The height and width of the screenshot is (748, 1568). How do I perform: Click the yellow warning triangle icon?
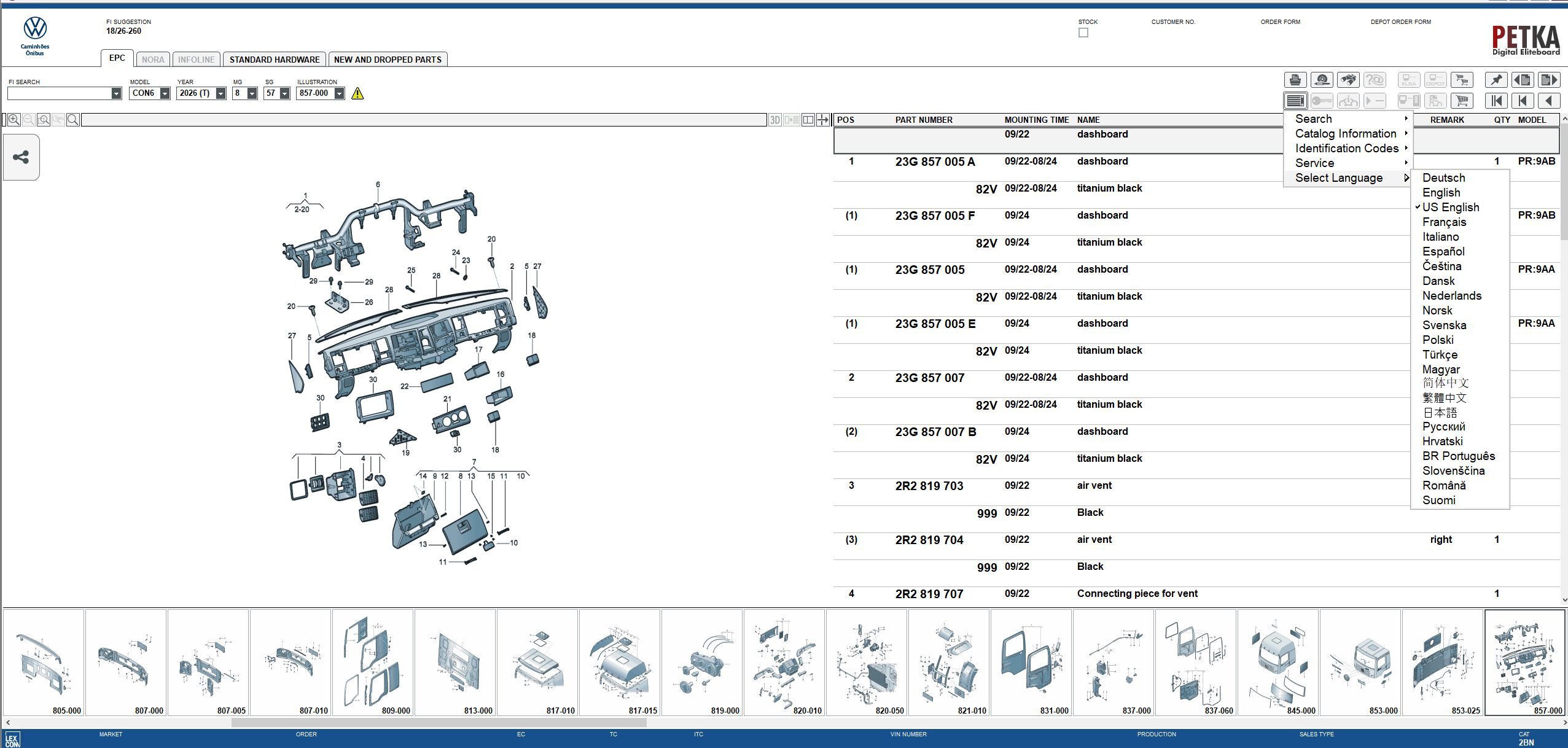[x=357, y=93]
